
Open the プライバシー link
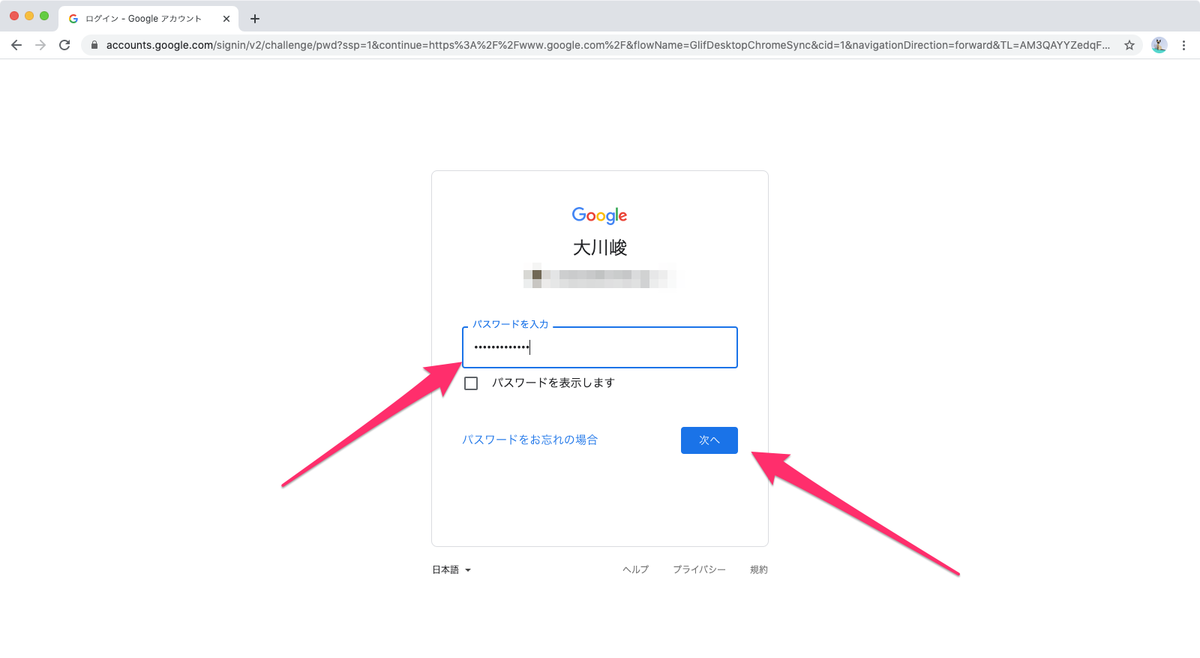(x=699, y=570)
